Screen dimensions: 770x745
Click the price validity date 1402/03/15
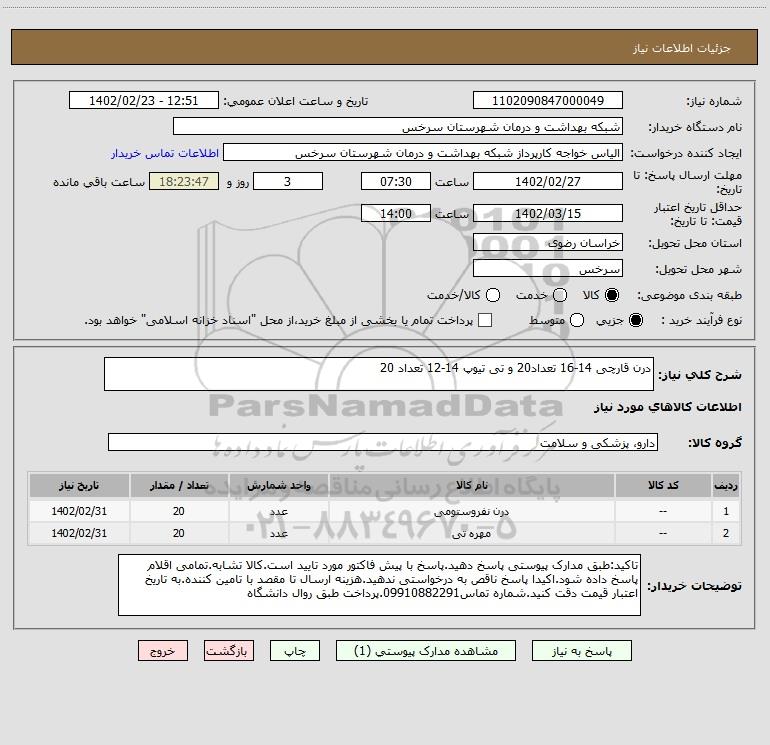pyautogui.click(x=548, y=213)
